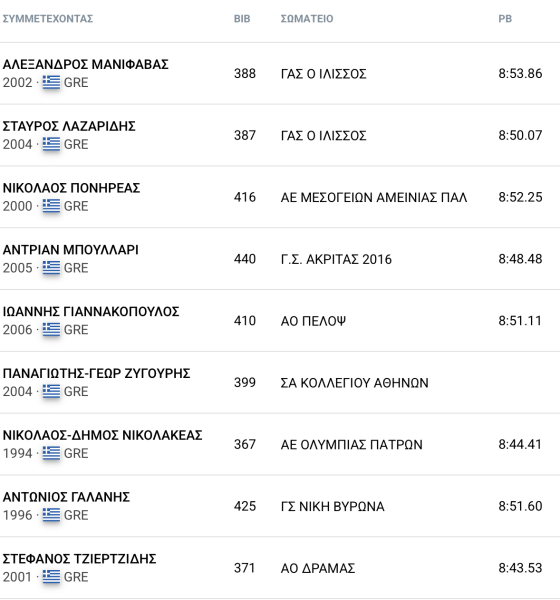Sort by the PB column header
Viewport: 560px width, 600px height.
505,18
